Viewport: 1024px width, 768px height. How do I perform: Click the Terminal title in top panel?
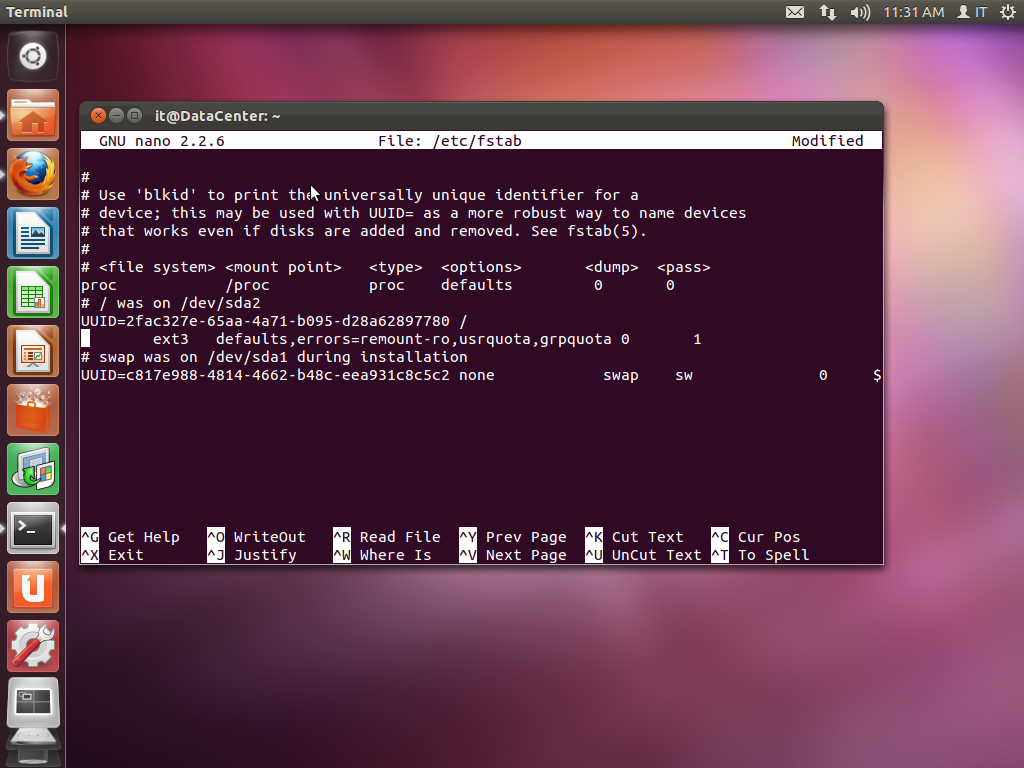click(37, 12)
